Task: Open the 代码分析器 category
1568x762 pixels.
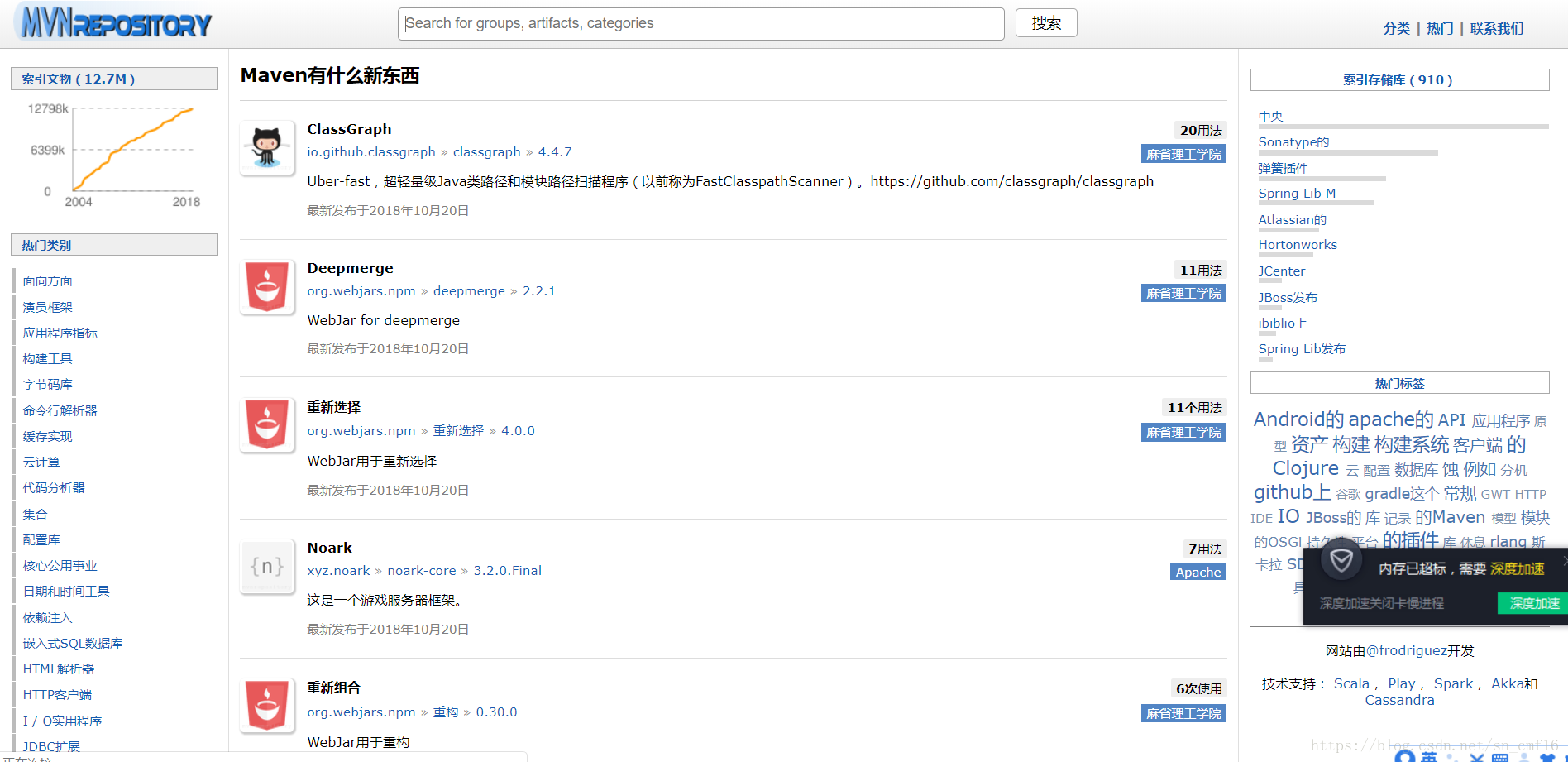Action: coord(54,487)
